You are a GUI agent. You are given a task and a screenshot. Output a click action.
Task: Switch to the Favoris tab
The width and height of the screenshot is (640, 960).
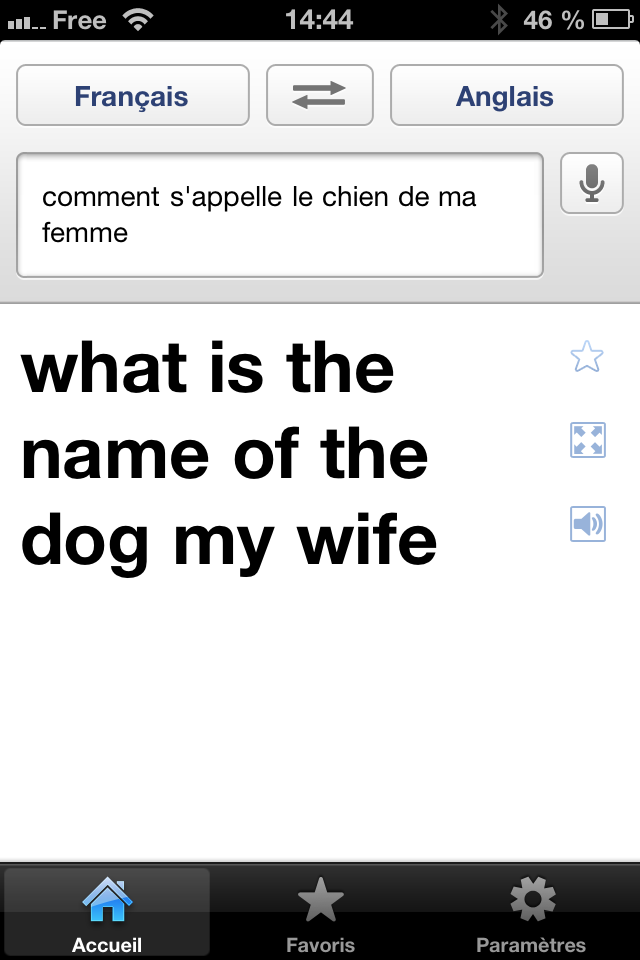pos(320,913)
